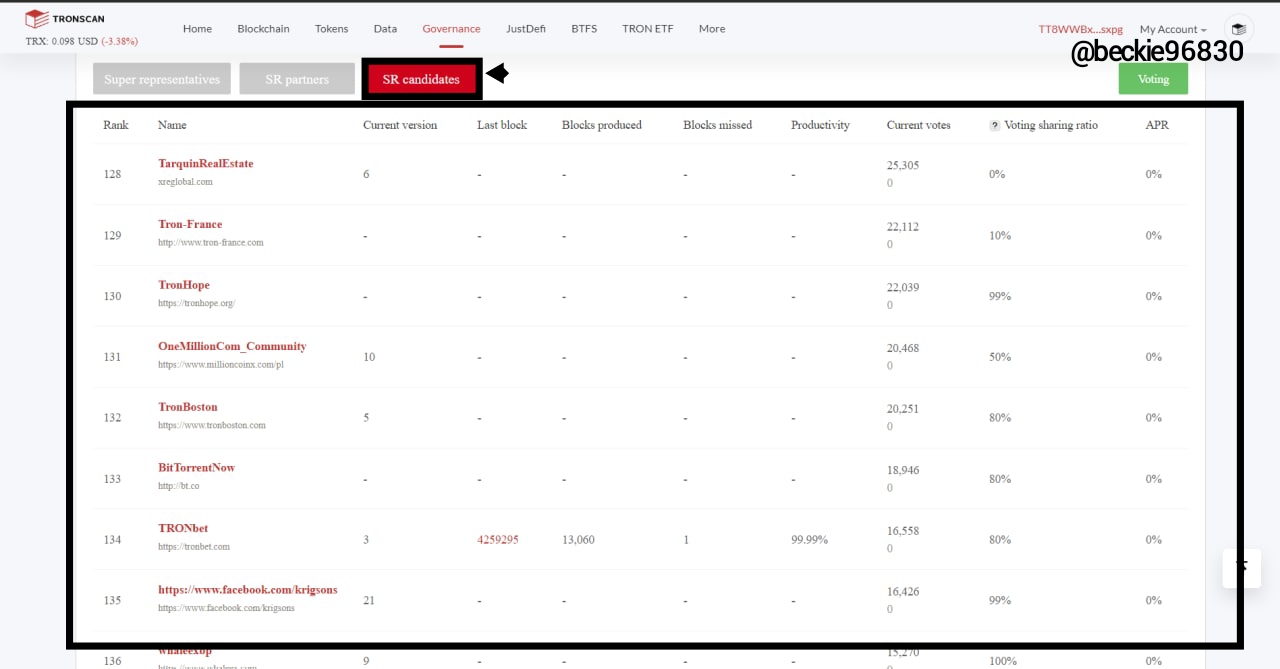Open the cube icon in top-right corner
Viewport: 1280px width, 669px height.
pos(1238,30)
